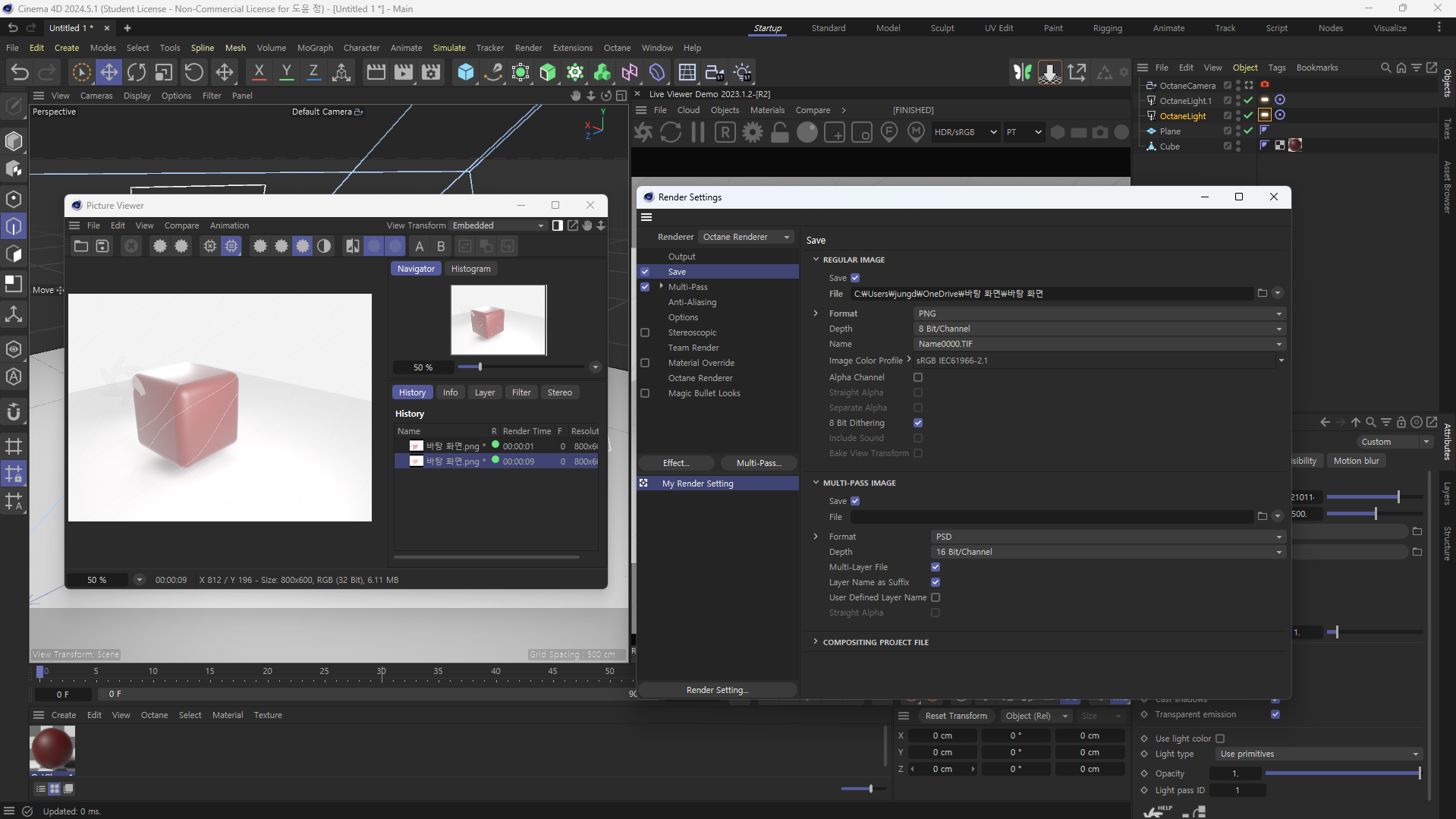The image size is (1456, 819).
Task: Select the second render history entry 00:00:09
Action: tap(496, 461)
